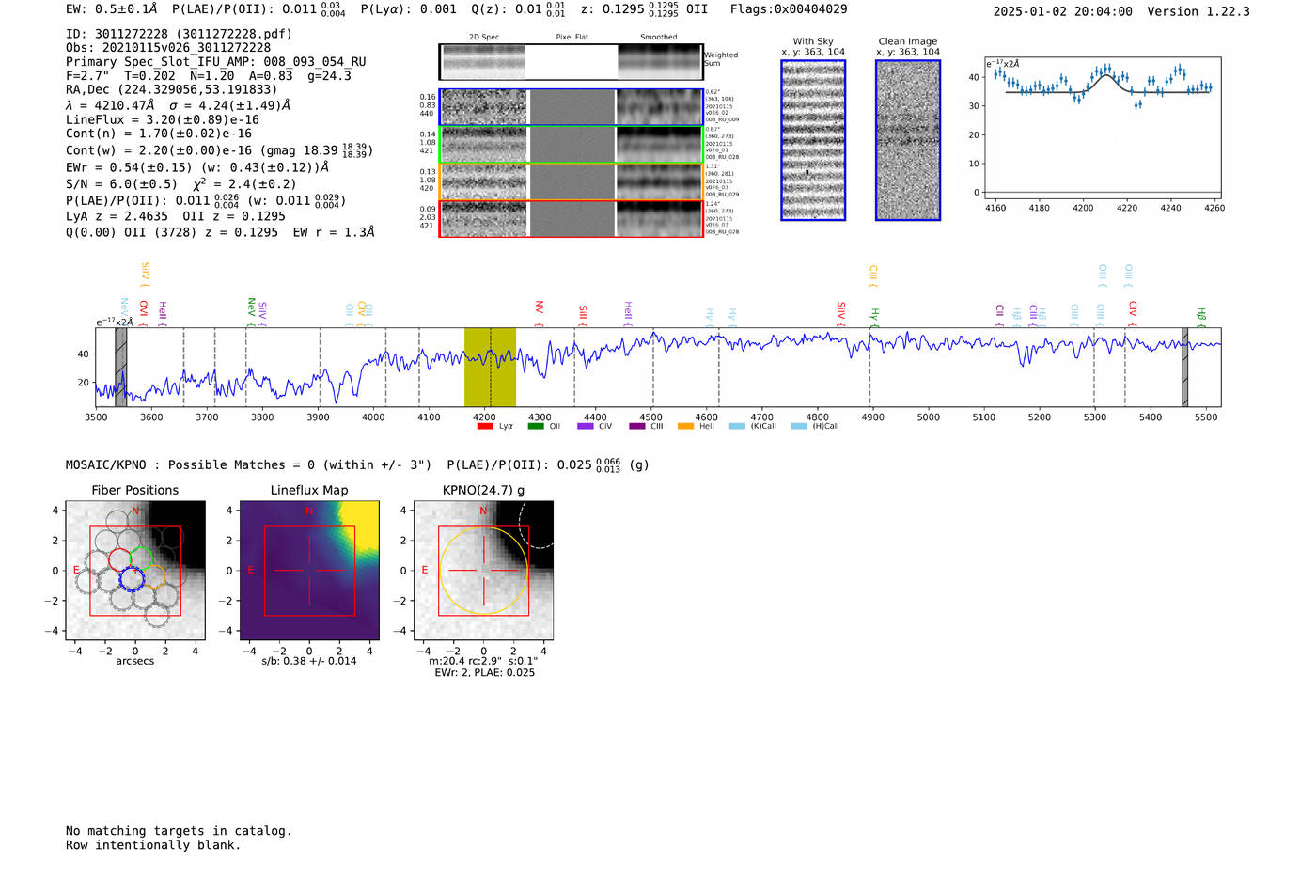The height and width of the screenshot is (896, 1316).
Task: Click the MOSAIC/KPNO Possible Matches line
Action: point(357,464)
